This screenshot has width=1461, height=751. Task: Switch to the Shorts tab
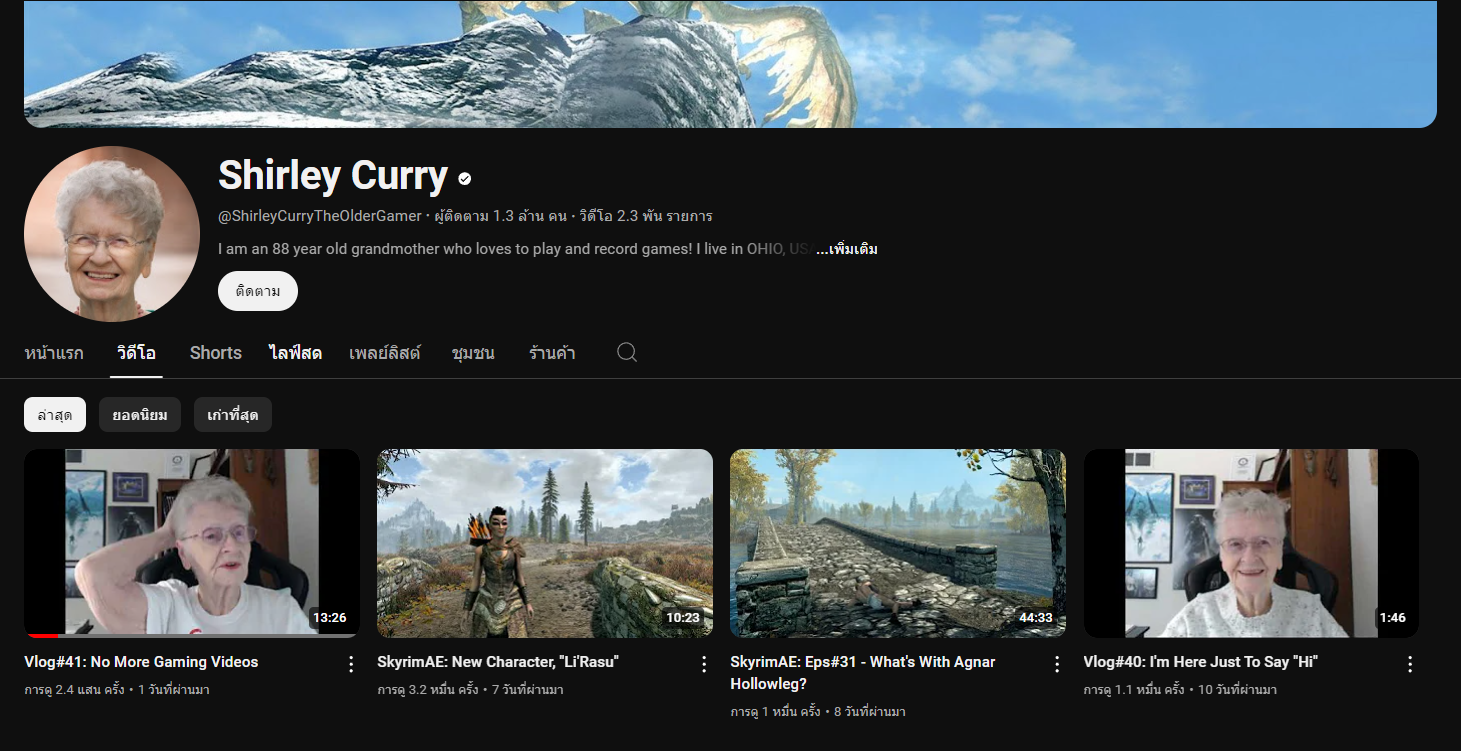[216, 353]
